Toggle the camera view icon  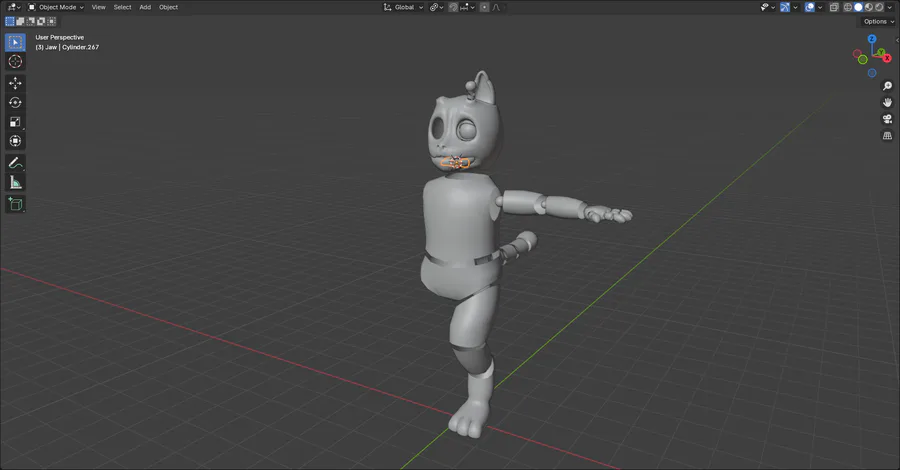(887, 119)
